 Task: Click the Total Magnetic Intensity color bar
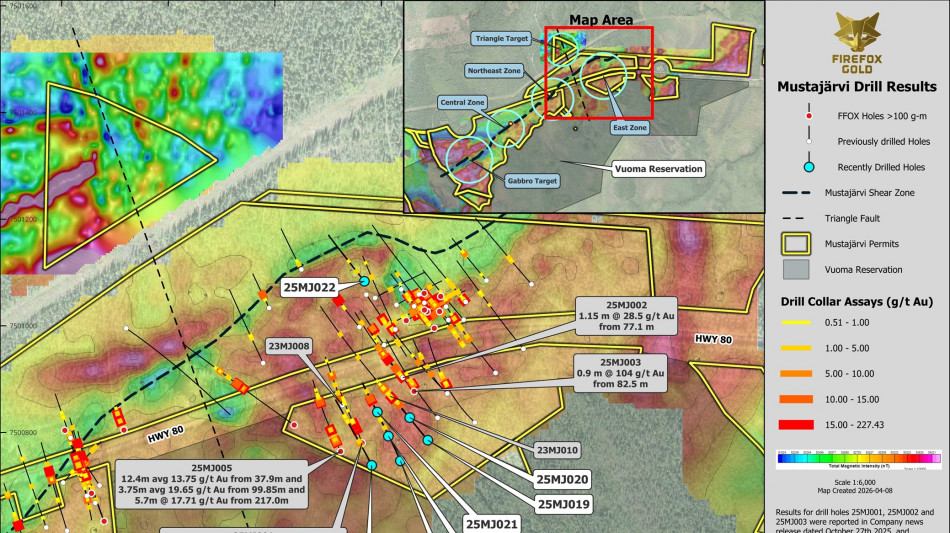pyautogui.click(x=857, y=458)
